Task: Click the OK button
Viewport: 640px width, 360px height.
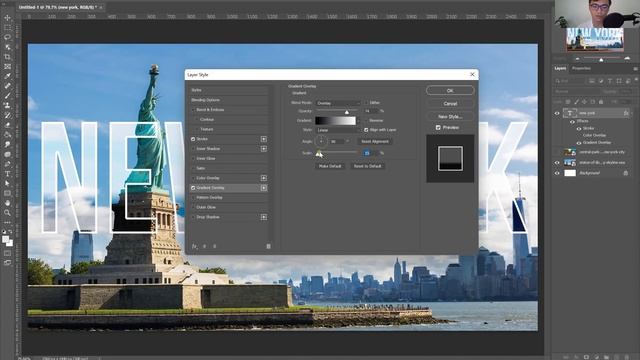Action: tap(450, 91)
